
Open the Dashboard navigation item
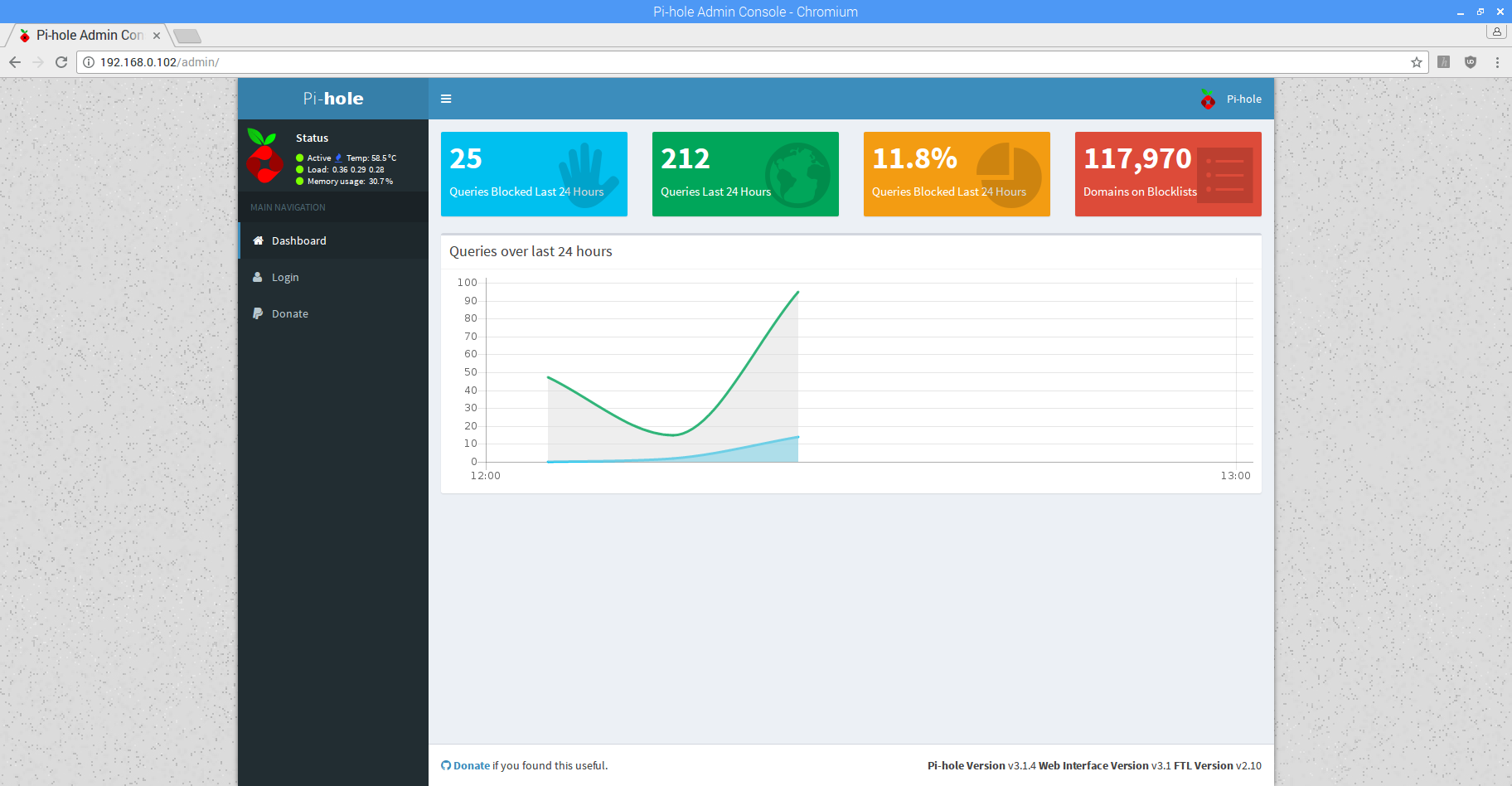point(333,240)
